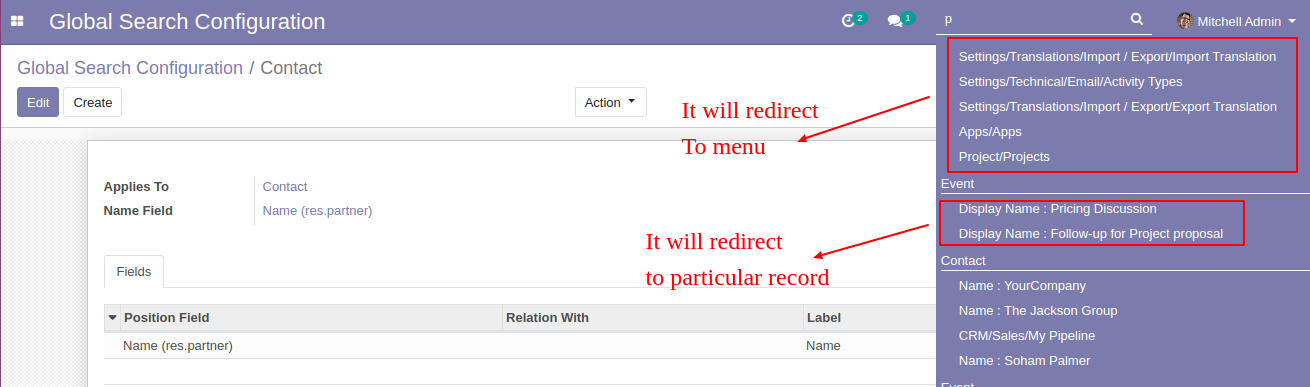Select CRM/Sales/My Pipeline result

[1027, 336]
